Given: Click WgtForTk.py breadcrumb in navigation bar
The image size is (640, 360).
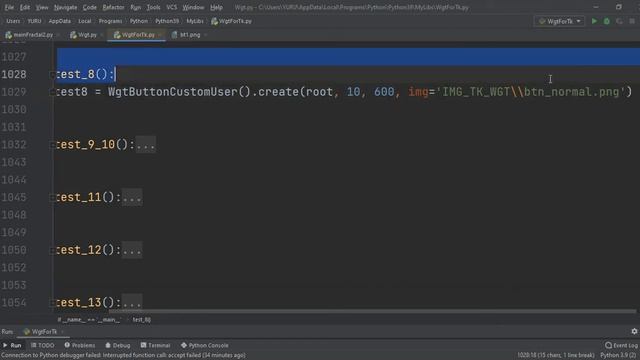Looking at the screenshot, I should tap(231, 21).
